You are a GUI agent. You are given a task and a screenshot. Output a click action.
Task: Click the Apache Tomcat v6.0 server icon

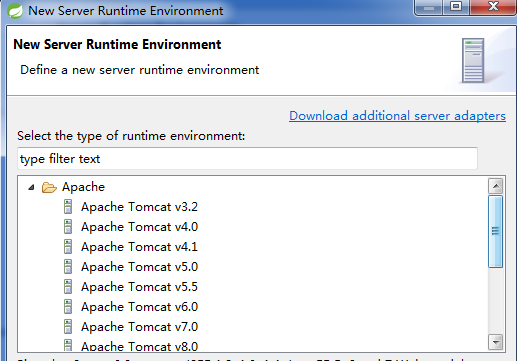click(x=68, y=307)
